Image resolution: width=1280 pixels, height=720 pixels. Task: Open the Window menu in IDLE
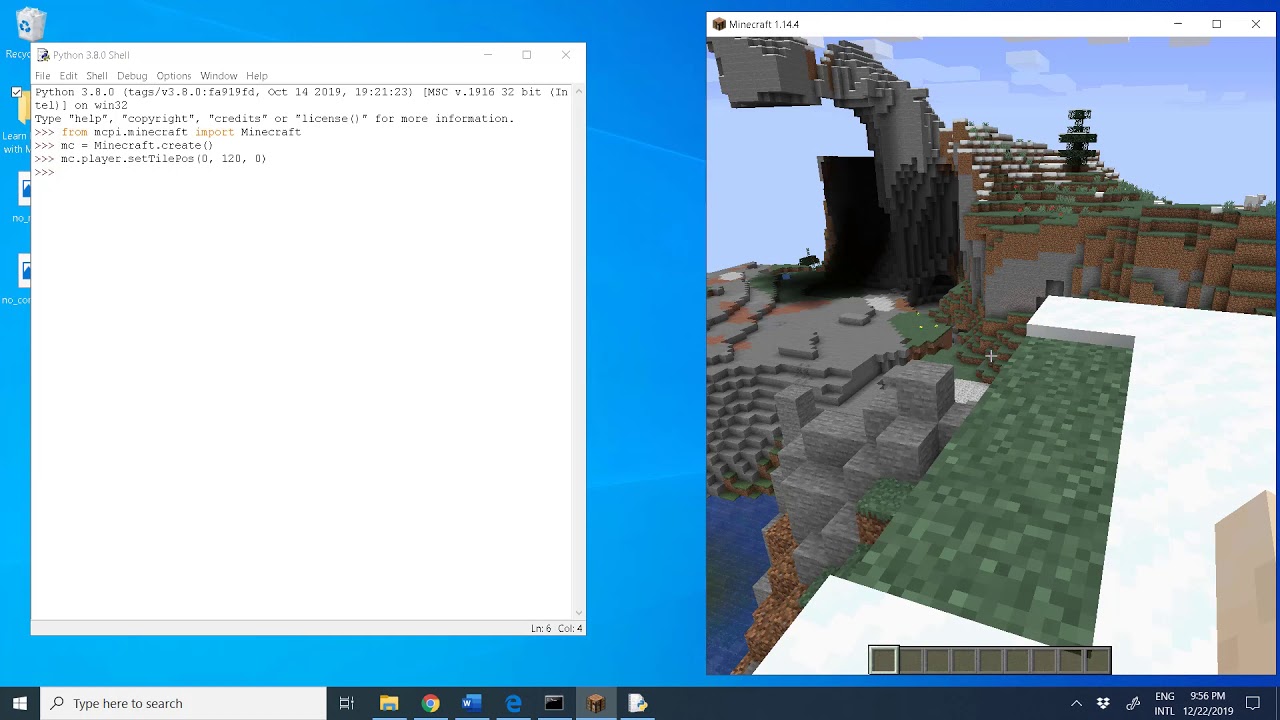(218, 76)
